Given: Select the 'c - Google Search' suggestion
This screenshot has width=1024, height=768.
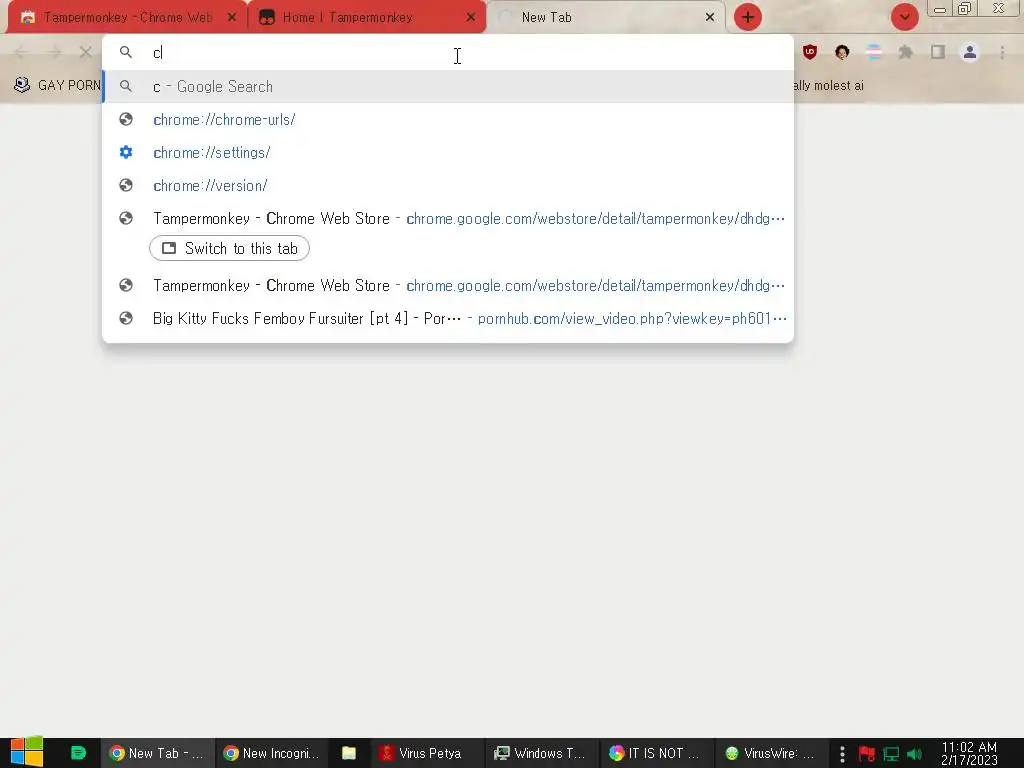Looking at the screenshot, I should coord(448,86).
